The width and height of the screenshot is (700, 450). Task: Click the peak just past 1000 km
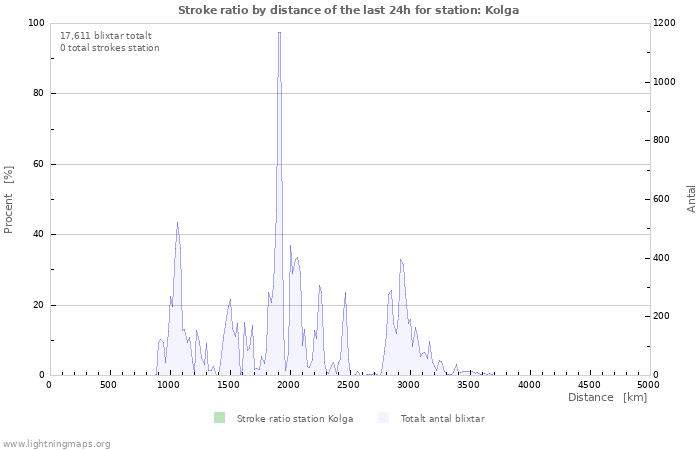[x=177, y=223]
